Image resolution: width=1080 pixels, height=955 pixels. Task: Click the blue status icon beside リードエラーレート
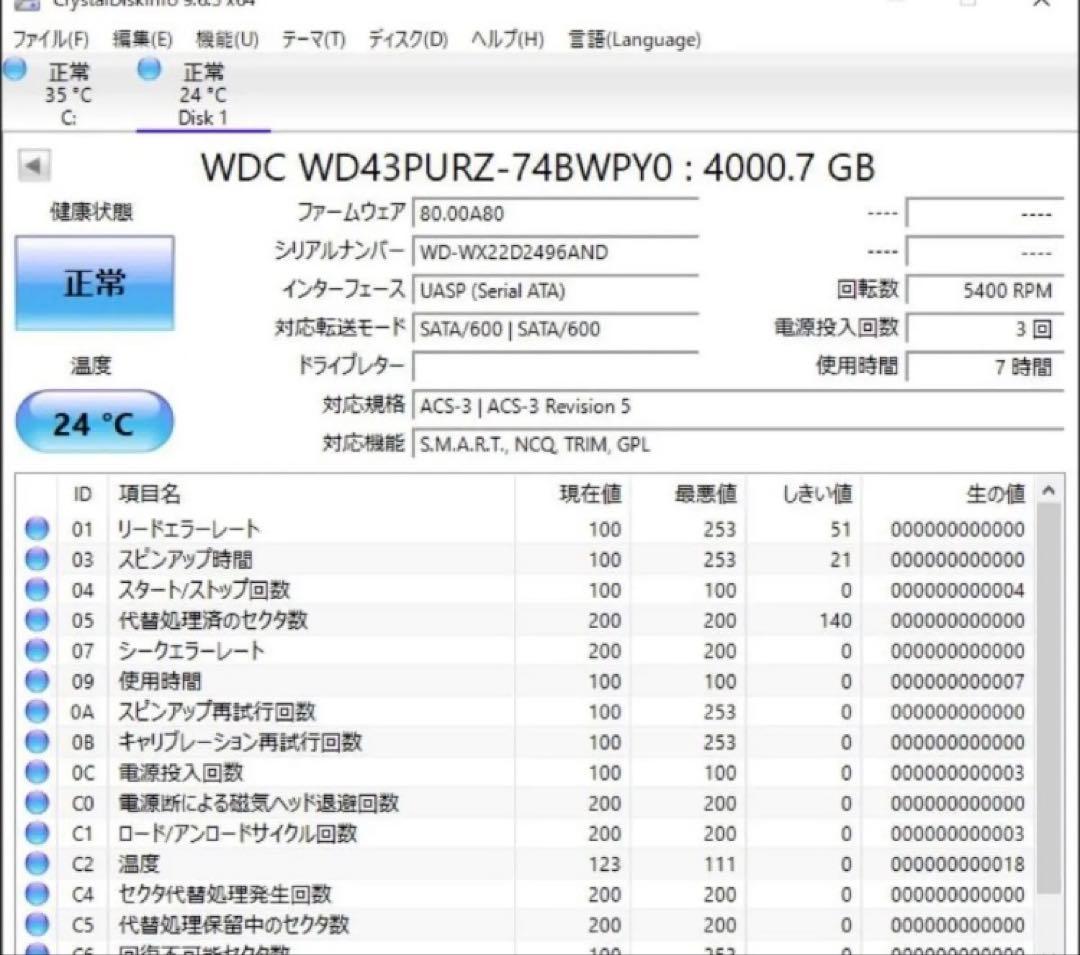(x=36, y=529)
